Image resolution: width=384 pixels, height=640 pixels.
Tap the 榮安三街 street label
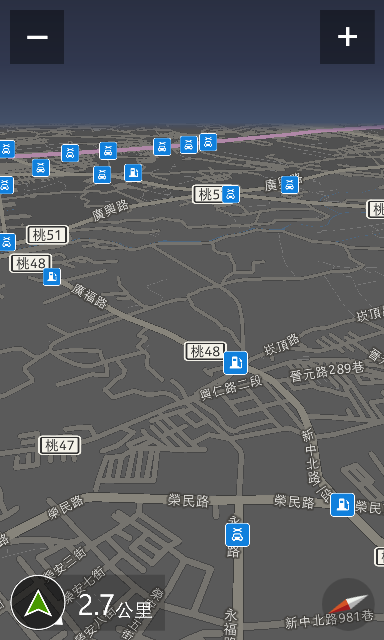coord(65,564)
